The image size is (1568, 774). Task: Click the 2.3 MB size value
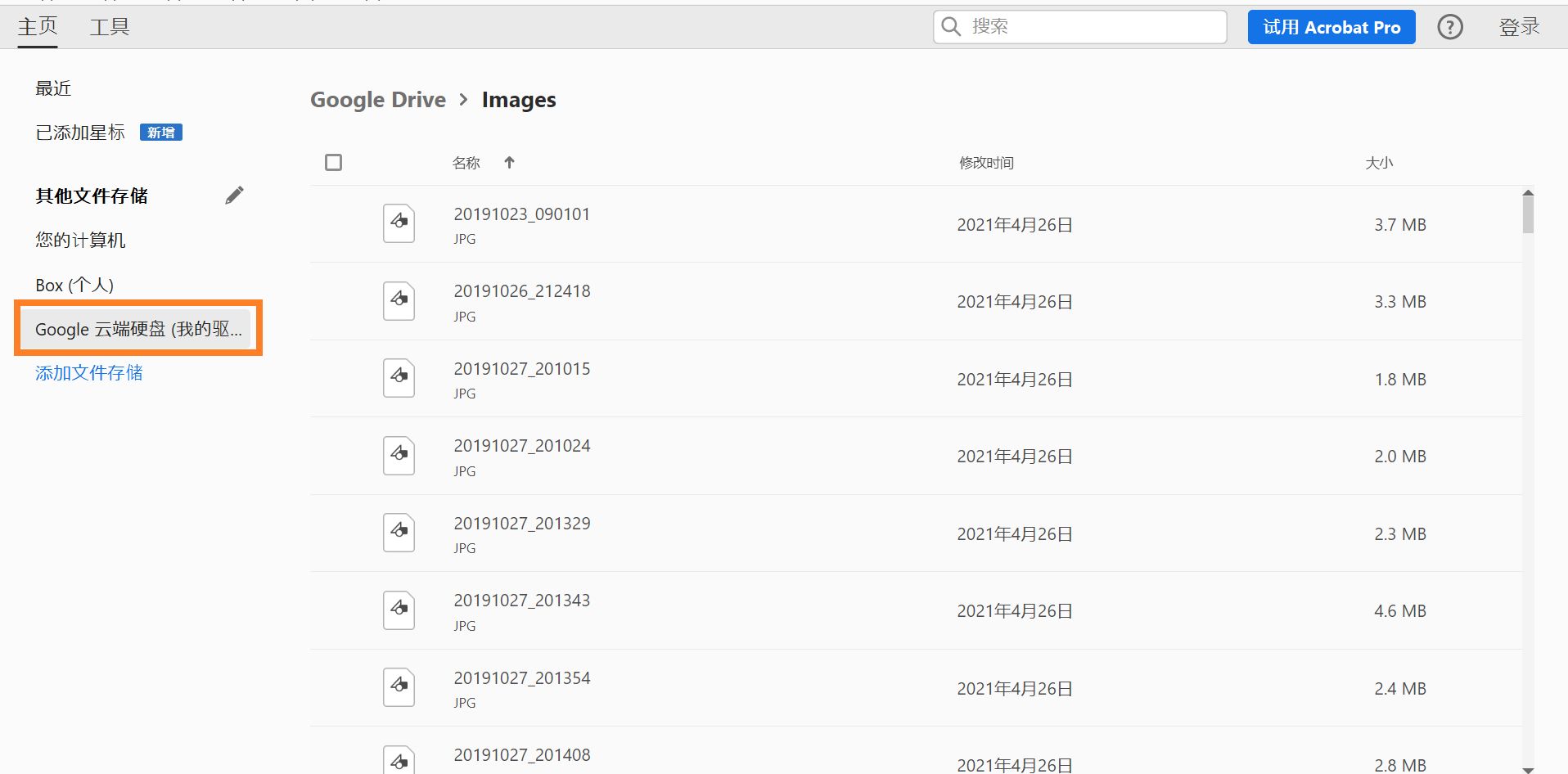coord(1400,534)
